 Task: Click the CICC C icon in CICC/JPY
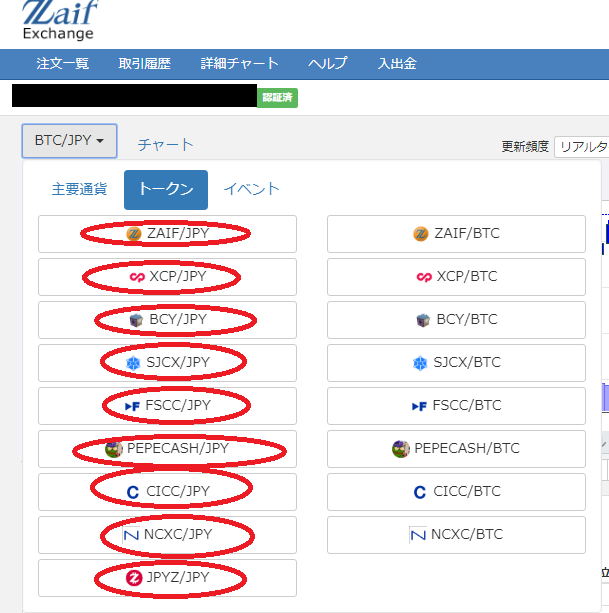click(x=133, y=492)
